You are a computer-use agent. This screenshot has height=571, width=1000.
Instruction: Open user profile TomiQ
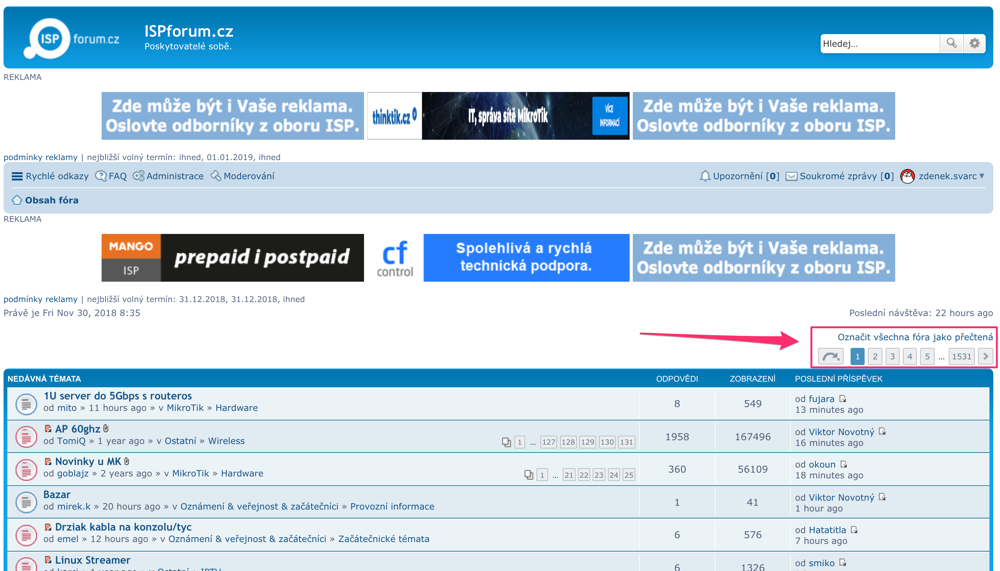(71, 441)
